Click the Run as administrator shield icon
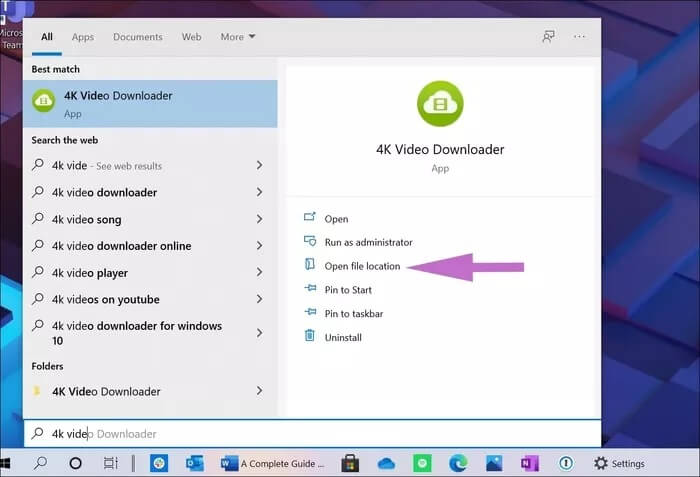The height and width of the screenshot is (477, 700). click(309, 241)
